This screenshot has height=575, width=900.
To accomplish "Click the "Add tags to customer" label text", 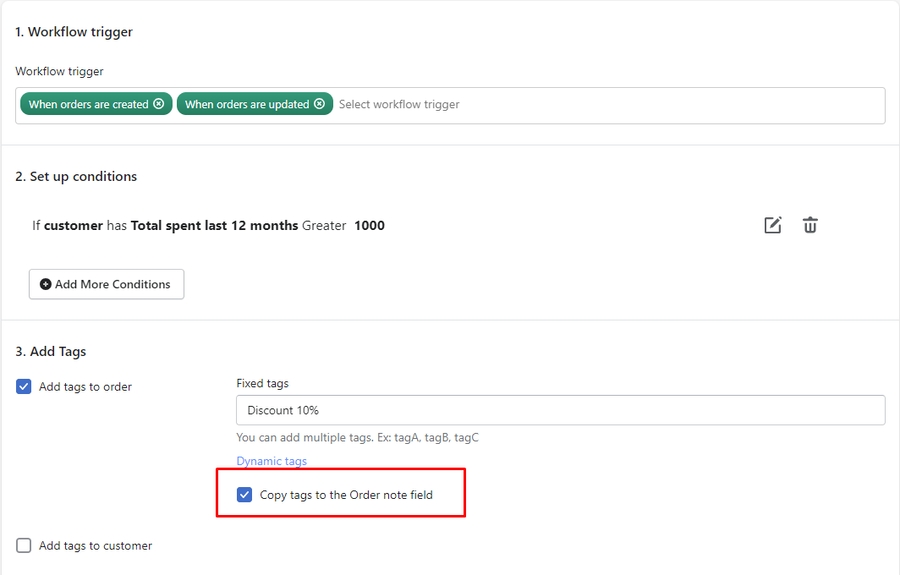I will [95, 546].
